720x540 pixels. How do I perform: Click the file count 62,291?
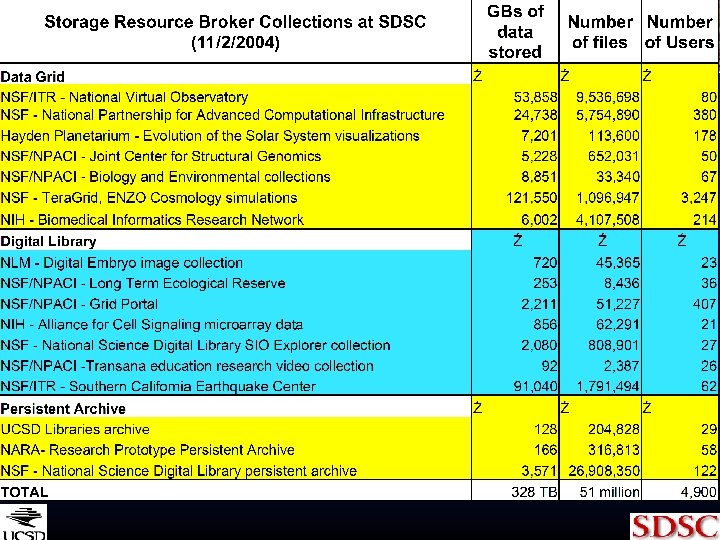point(618,325)
